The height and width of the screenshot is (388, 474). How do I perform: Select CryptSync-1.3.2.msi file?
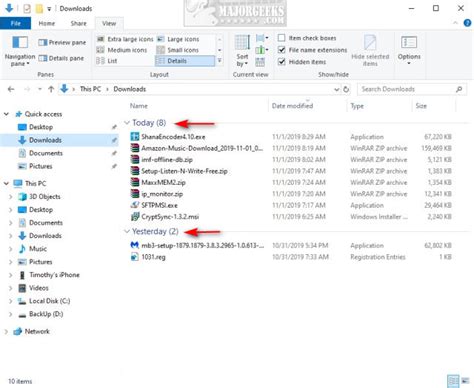(170, 217)
